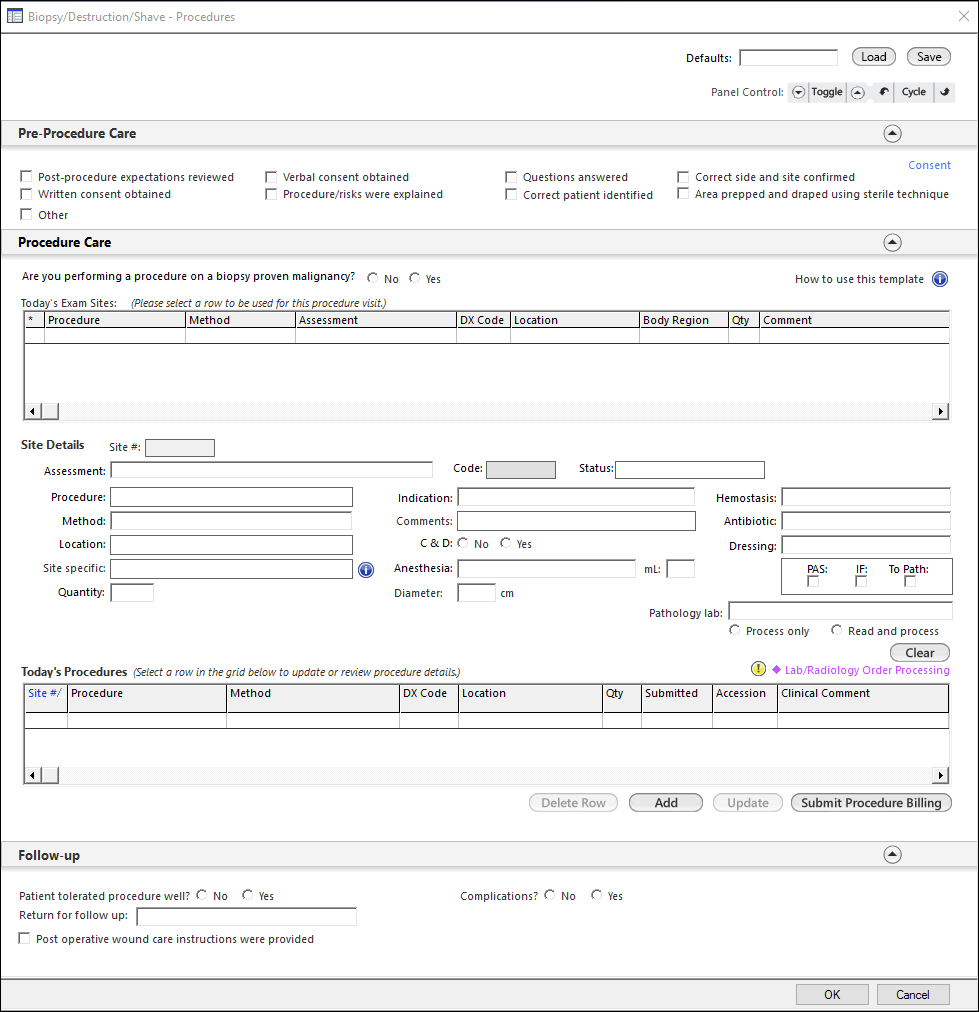The width and height of the screenshot is (979, 1012).
Task: Click the Method field in Site Details
Action: (x=232, y=521)
